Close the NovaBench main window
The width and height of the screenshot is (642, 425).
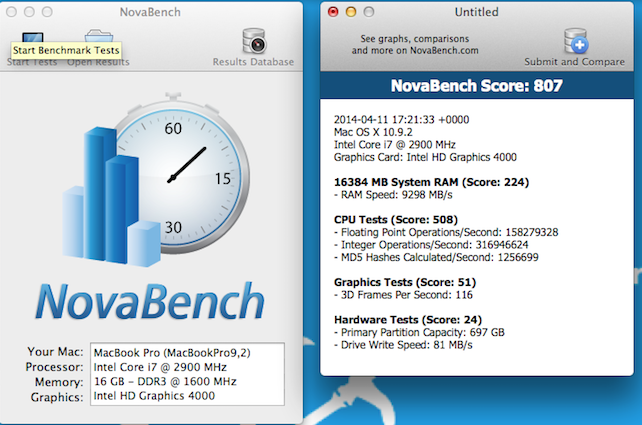click(12, 12)
